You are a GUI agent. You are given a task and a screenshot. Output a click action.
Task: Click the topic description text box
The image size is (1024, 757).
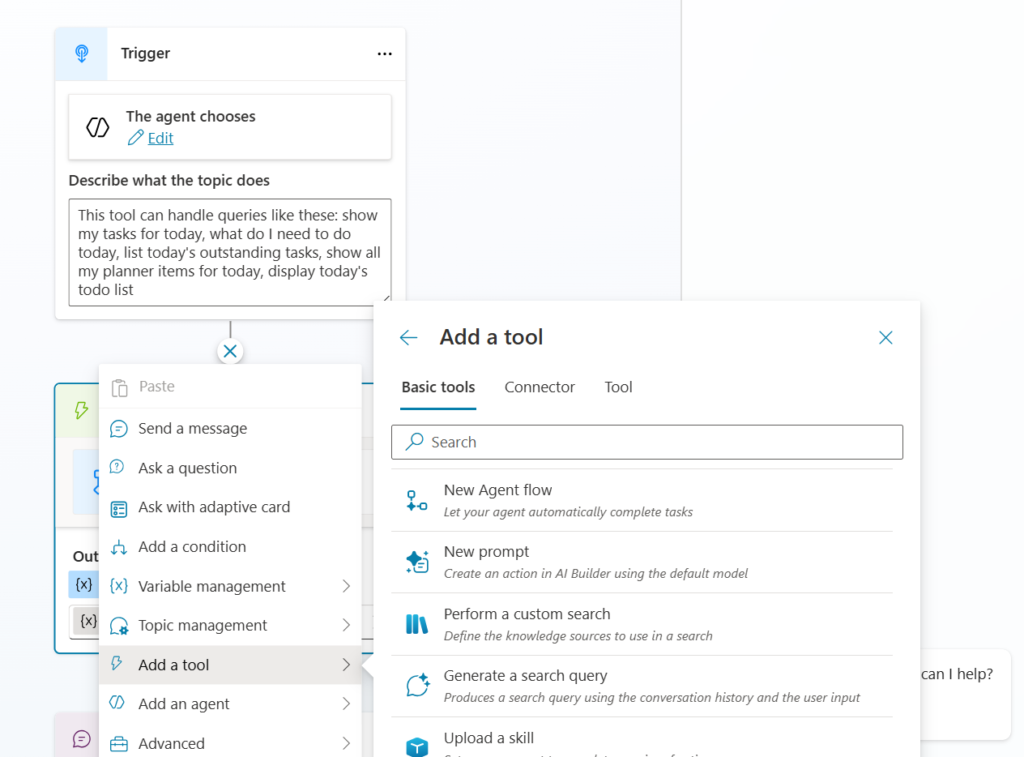click(230, 252)
